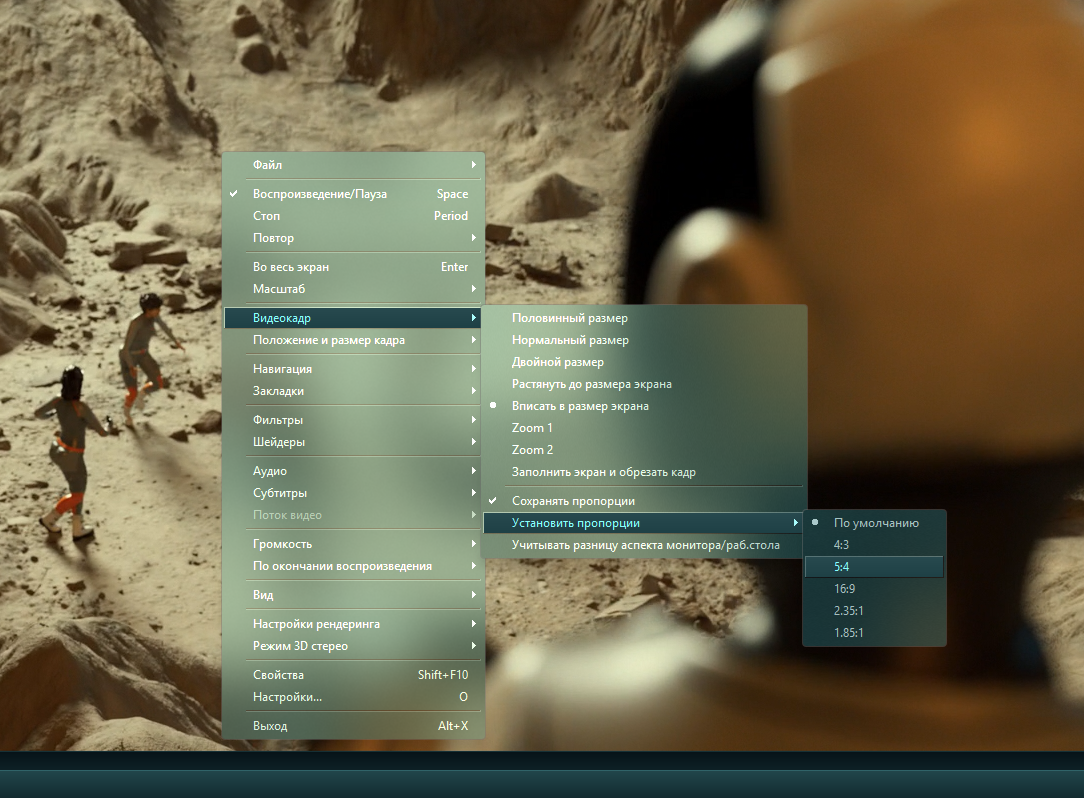Select Половинный размер
Image resolution: width=1084 pixels, height=798 pixels.
[x=644, y=318]
